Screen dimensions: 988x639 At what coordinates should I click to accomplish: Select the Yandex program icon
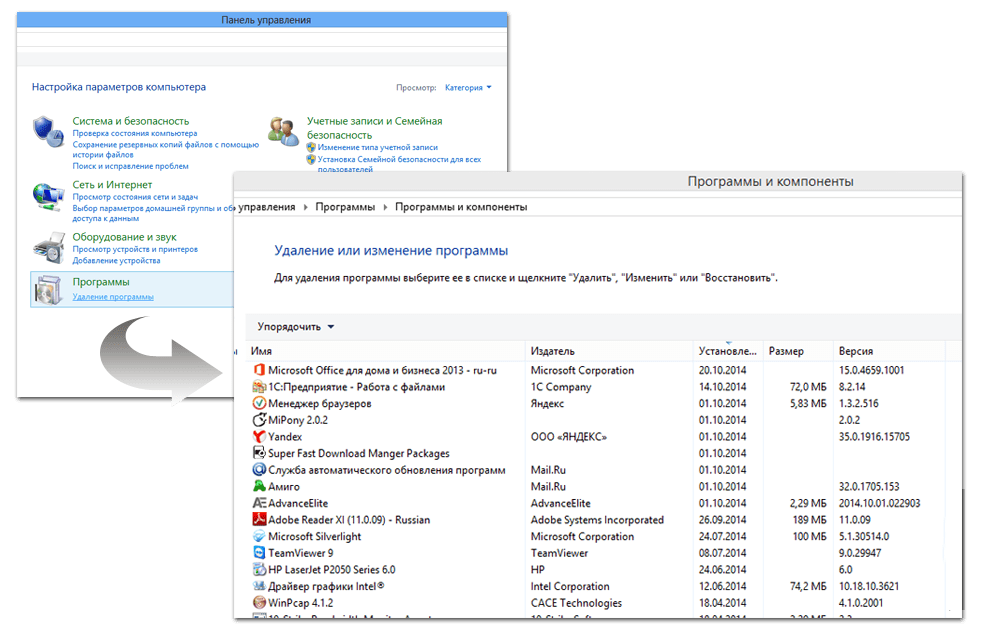(259, 437)
